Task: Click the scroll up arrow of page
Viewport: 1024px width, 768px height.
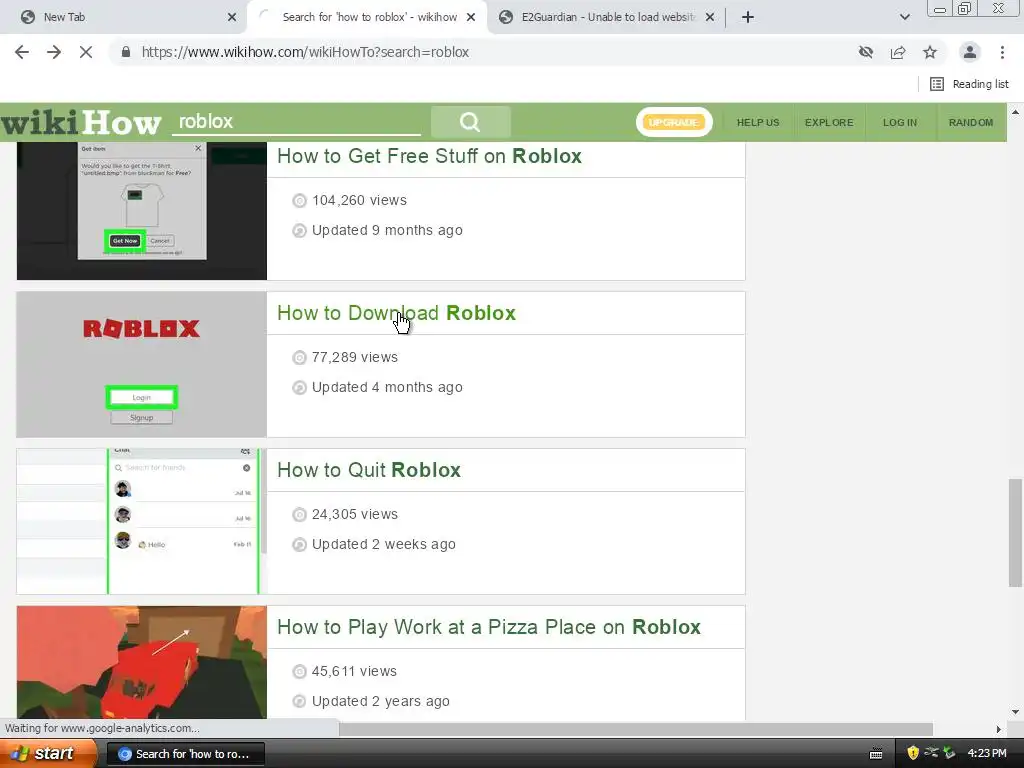Action: click(1015, 112)
